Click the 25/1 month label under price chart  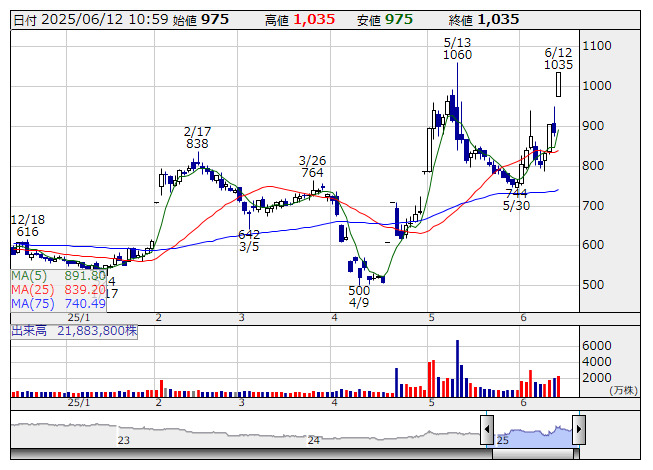(x=79, y=318)
